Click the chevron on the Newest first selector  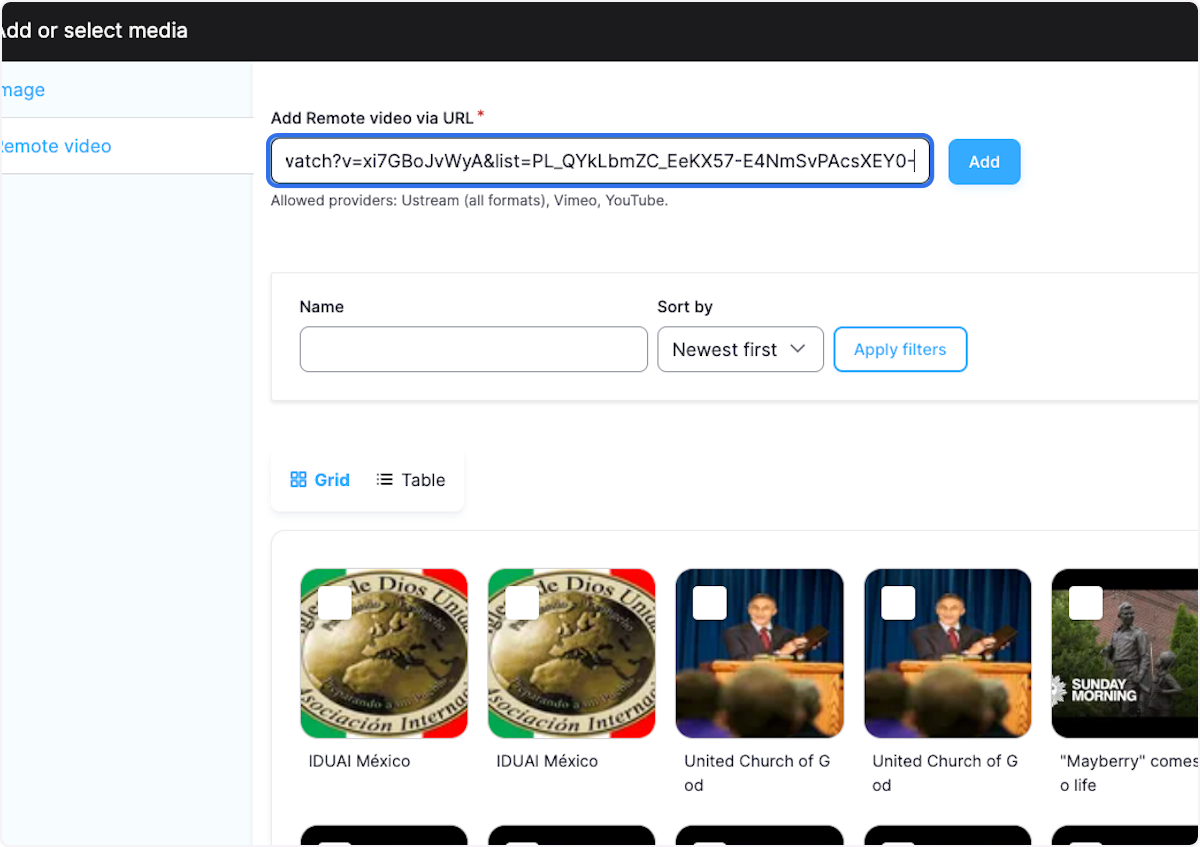tap(797, 349)
